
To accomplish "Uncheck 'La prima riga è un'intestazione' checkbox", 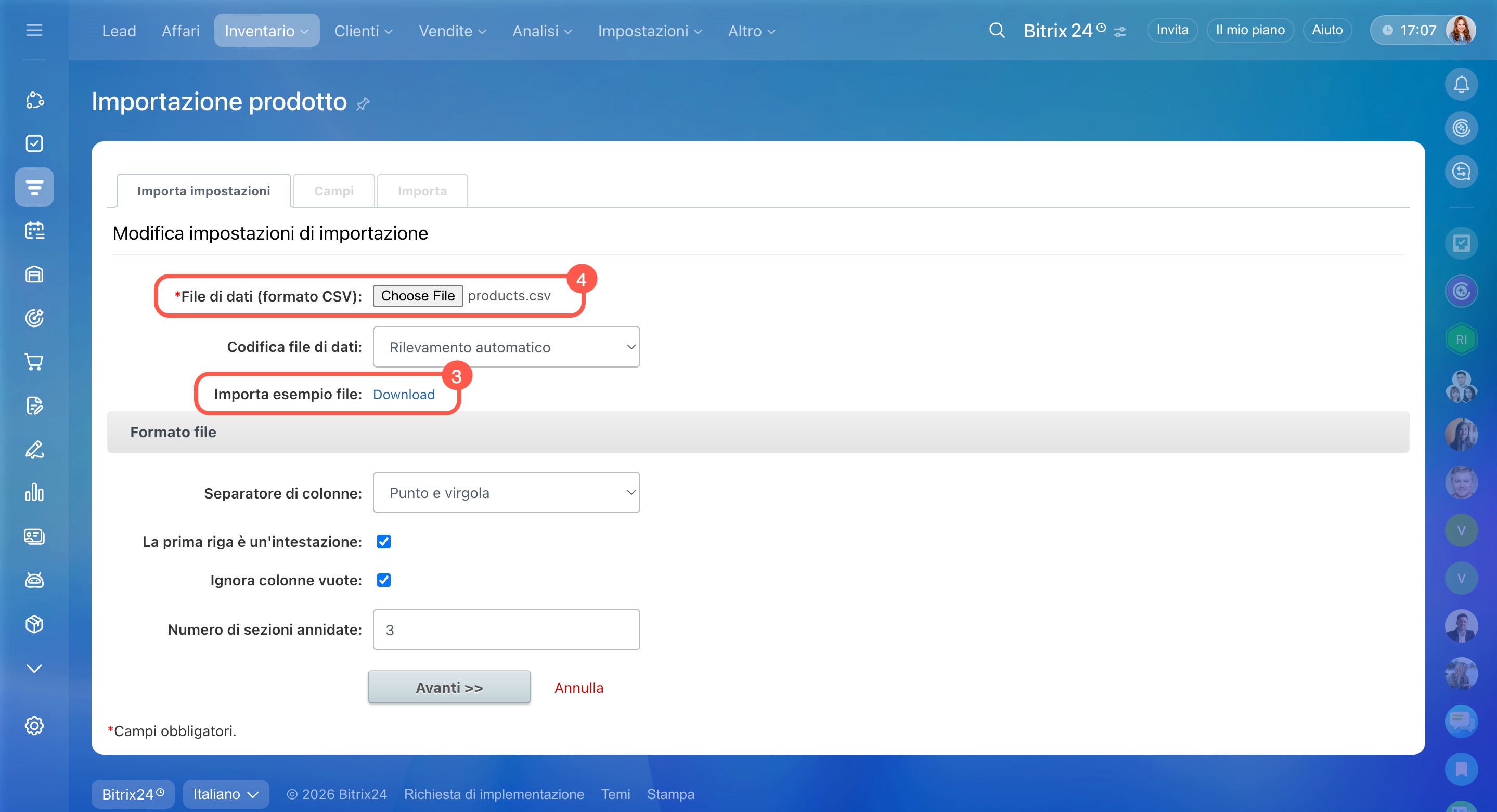I will point(383,541).
